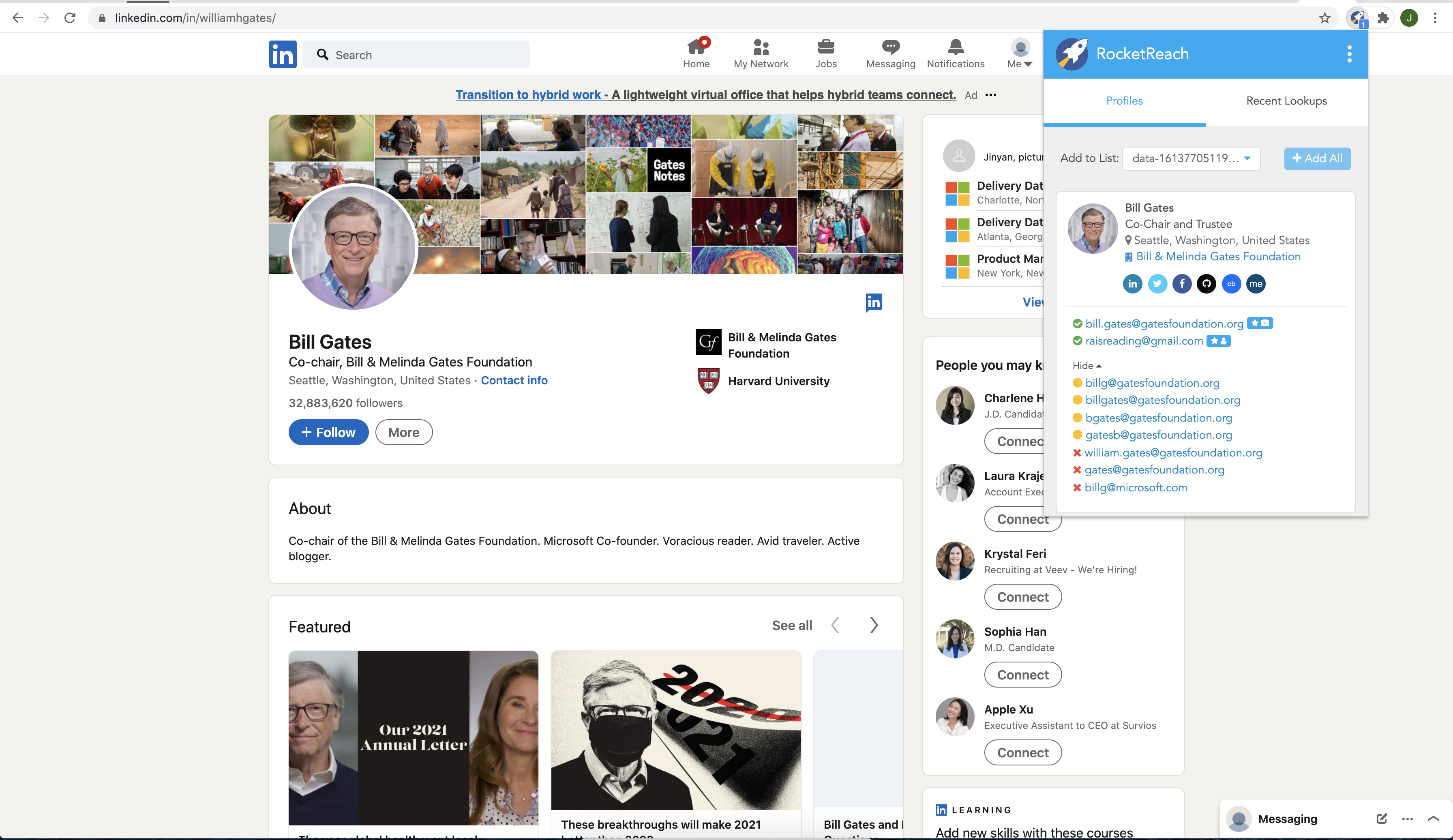Expand the Messaging panel chevron

[1434, 819]
